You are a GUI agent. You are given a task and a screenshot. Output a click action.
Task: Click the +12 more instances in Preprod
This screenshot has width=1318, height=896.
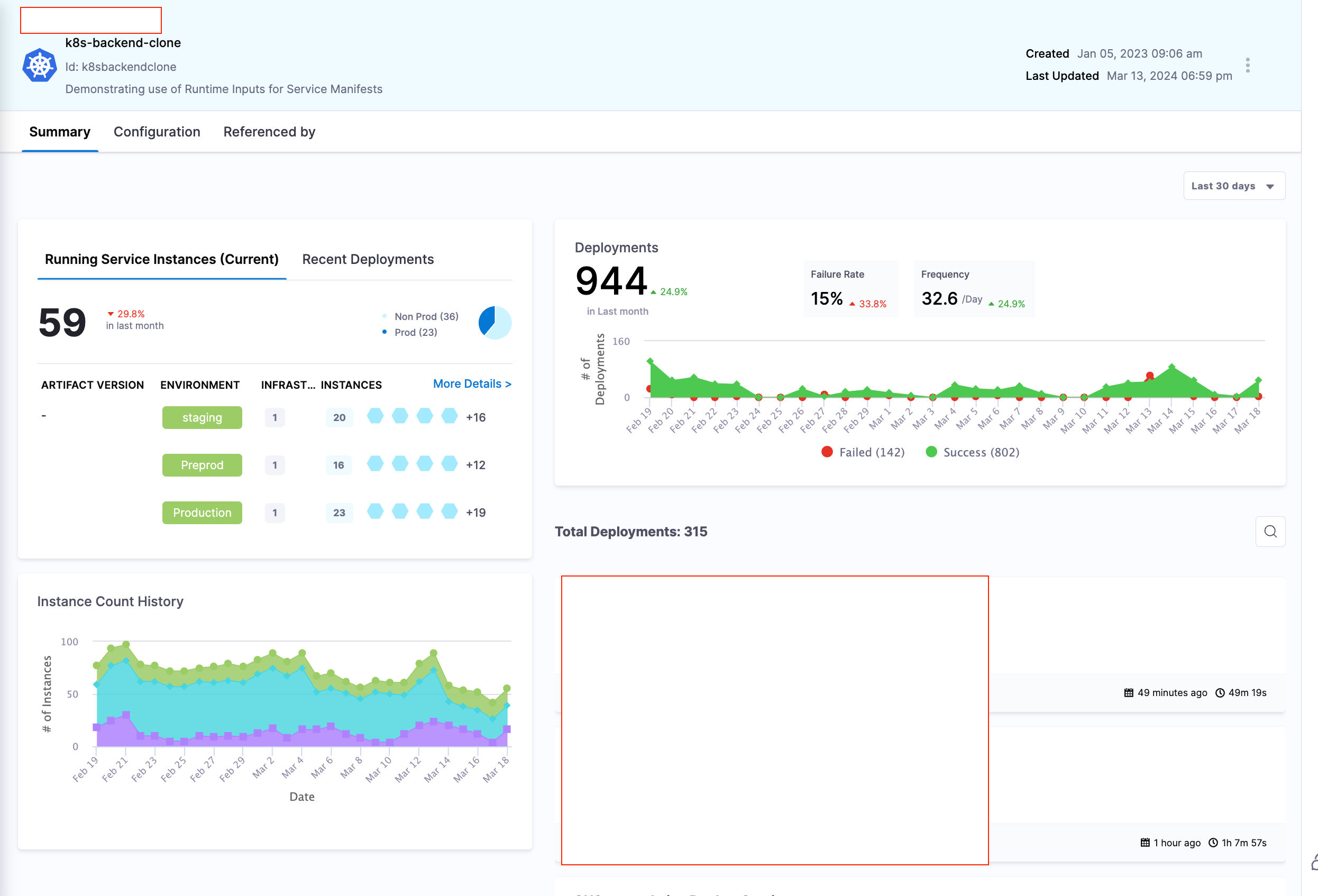pyautogui.click(x=476, y=465)
